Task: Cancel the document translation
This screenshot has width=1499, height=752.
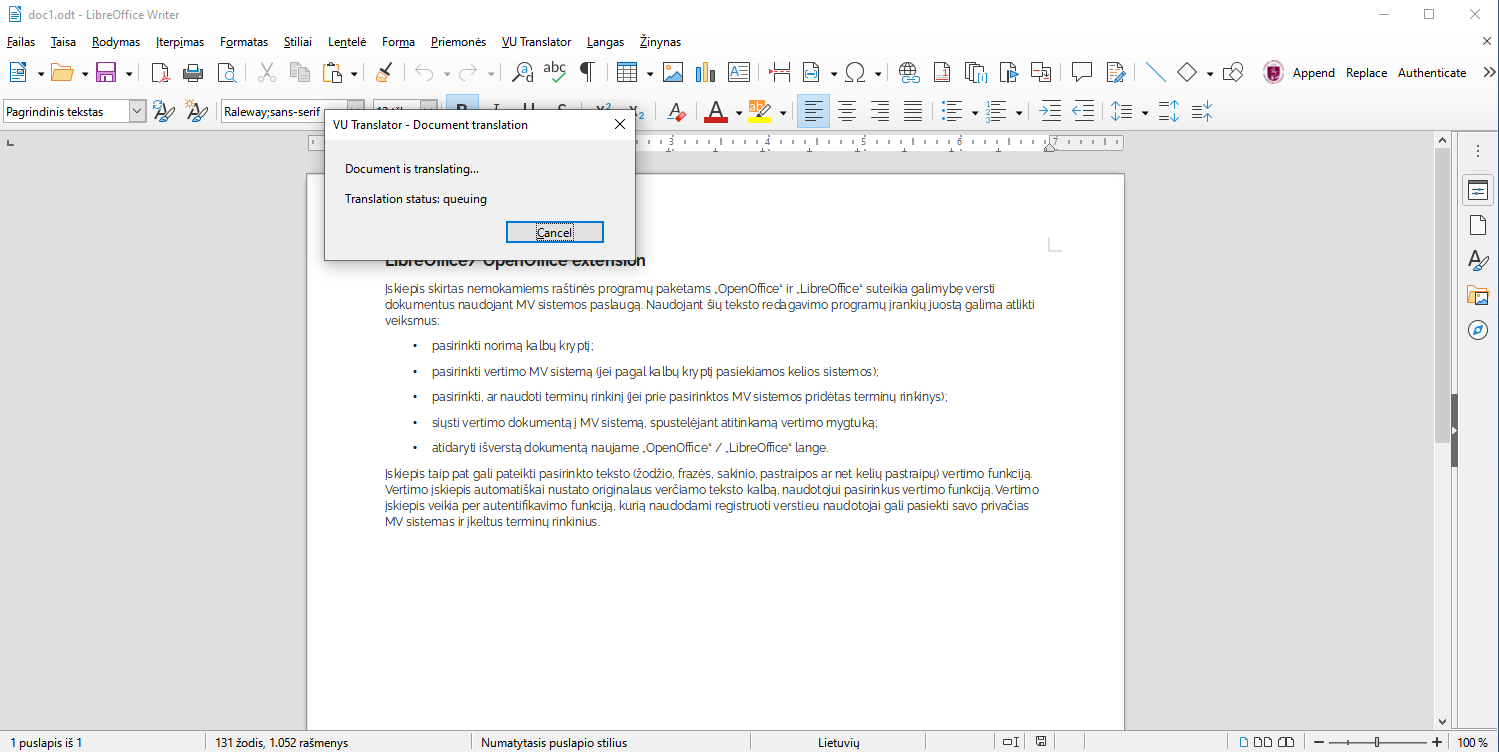Action: (554, 232)
